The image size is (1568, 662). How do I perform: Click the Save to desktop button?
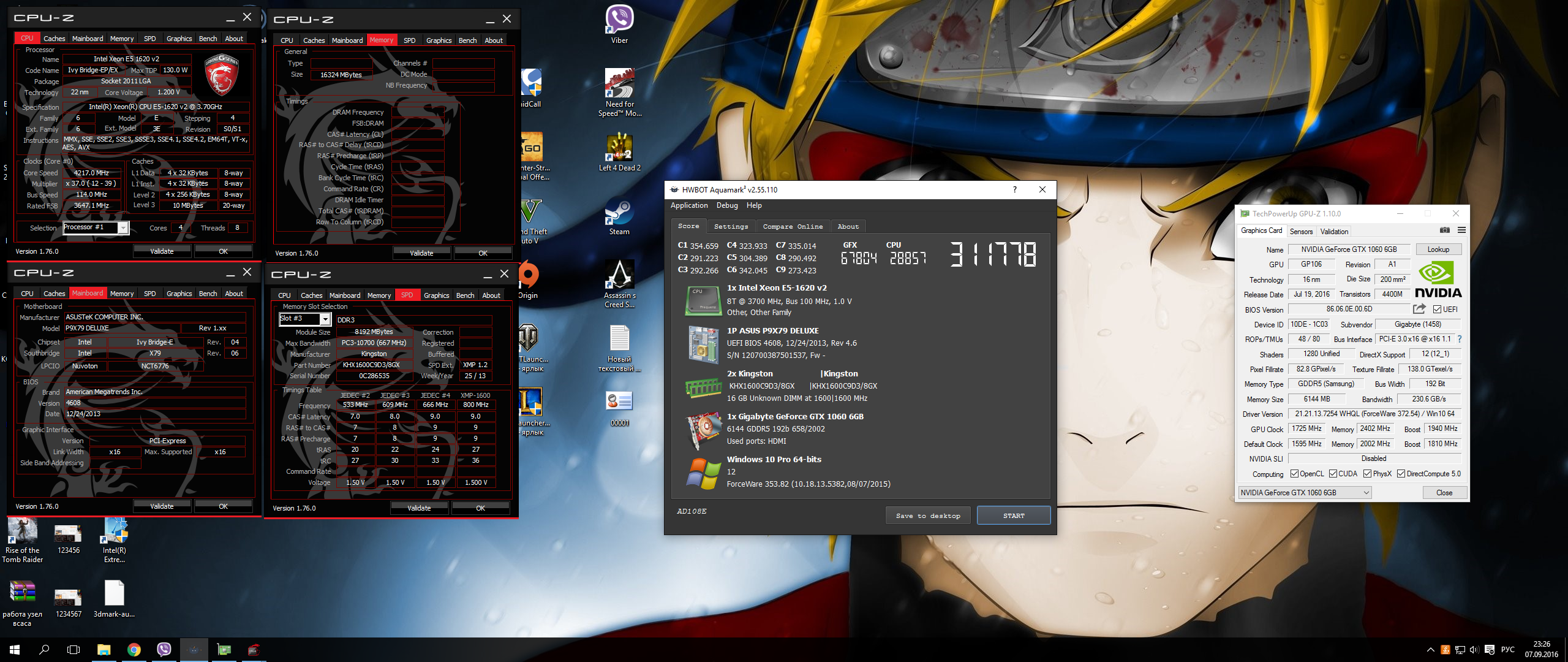[x=927, y=516]
